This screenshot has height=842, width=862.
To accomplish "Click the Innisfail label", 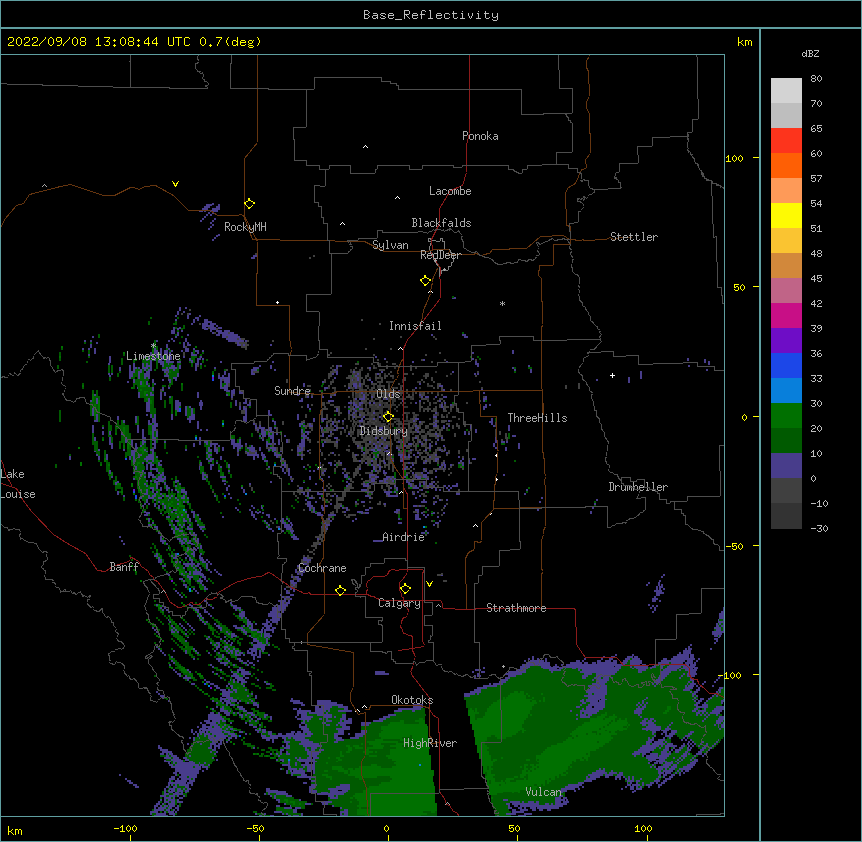I will click(415, 326).
